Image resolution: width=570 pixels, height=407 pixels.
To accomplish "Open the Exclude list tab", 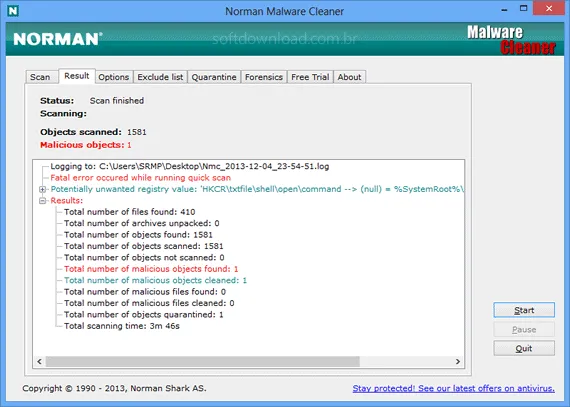I will point(160,77).
